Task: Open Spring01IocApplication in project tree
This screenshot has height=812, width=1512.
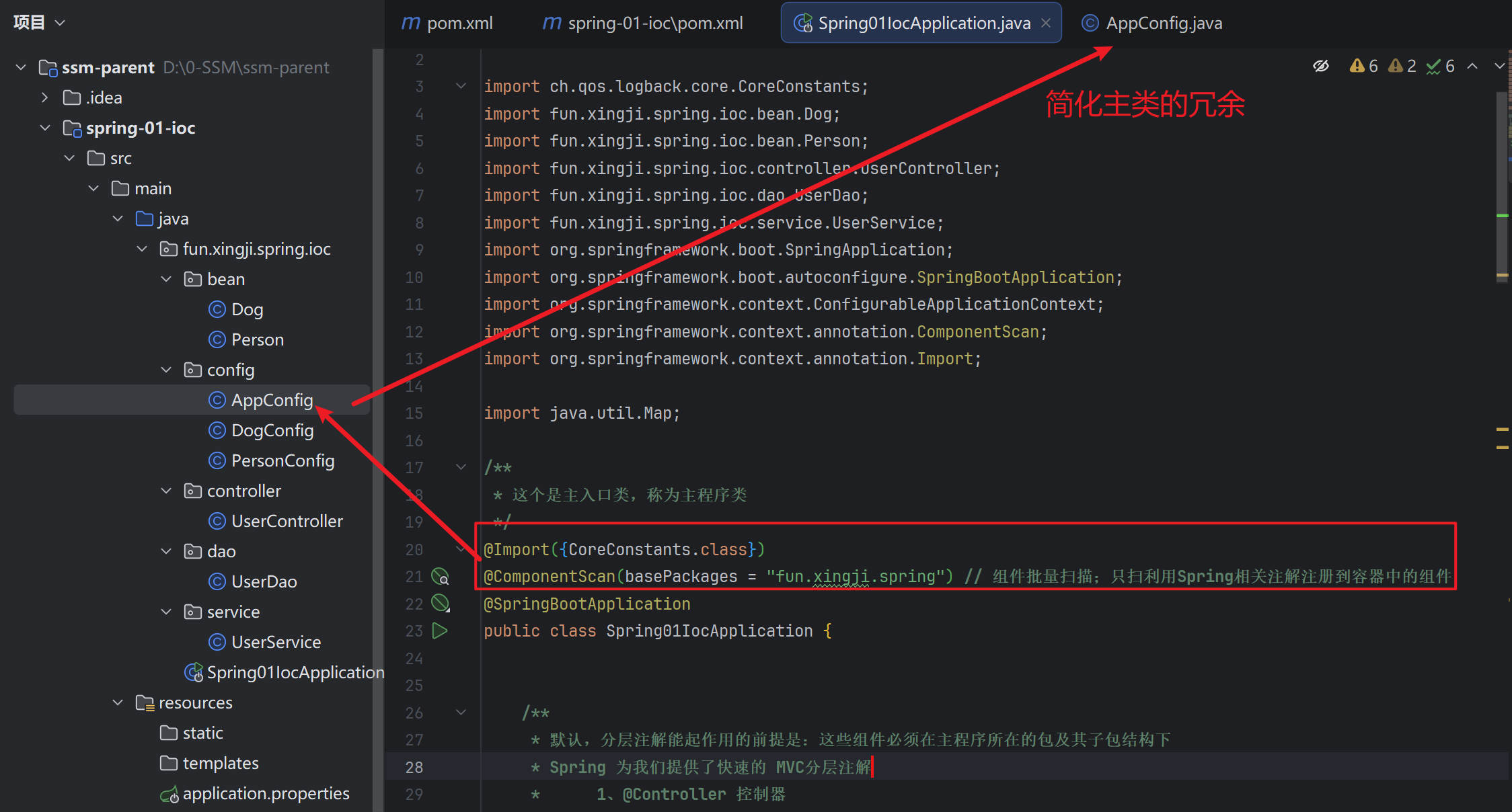Action: (295, 672)
